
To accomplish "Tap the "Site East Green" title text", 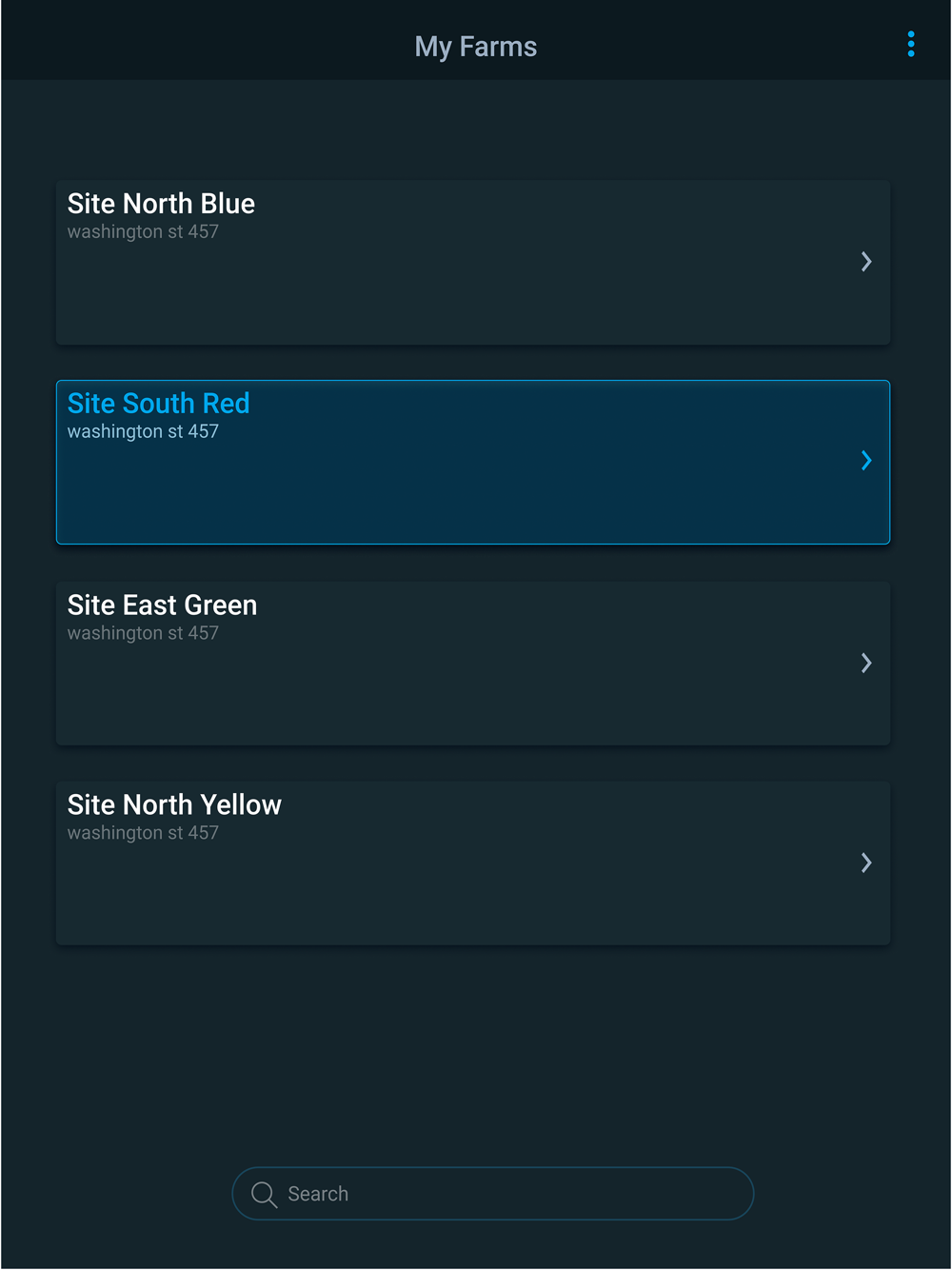I will (162, 605).
